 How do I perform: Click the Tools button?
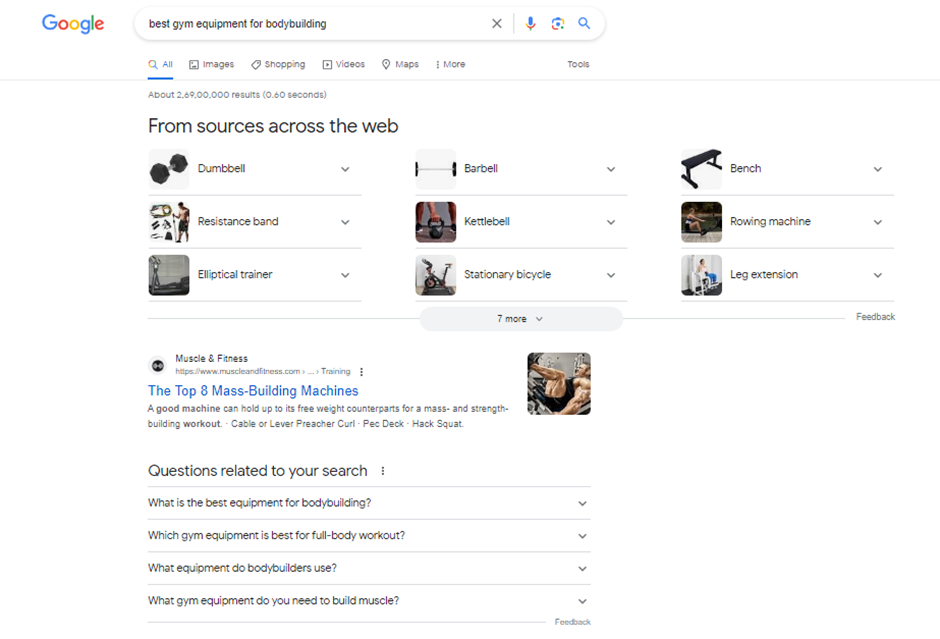coord(578,64)
